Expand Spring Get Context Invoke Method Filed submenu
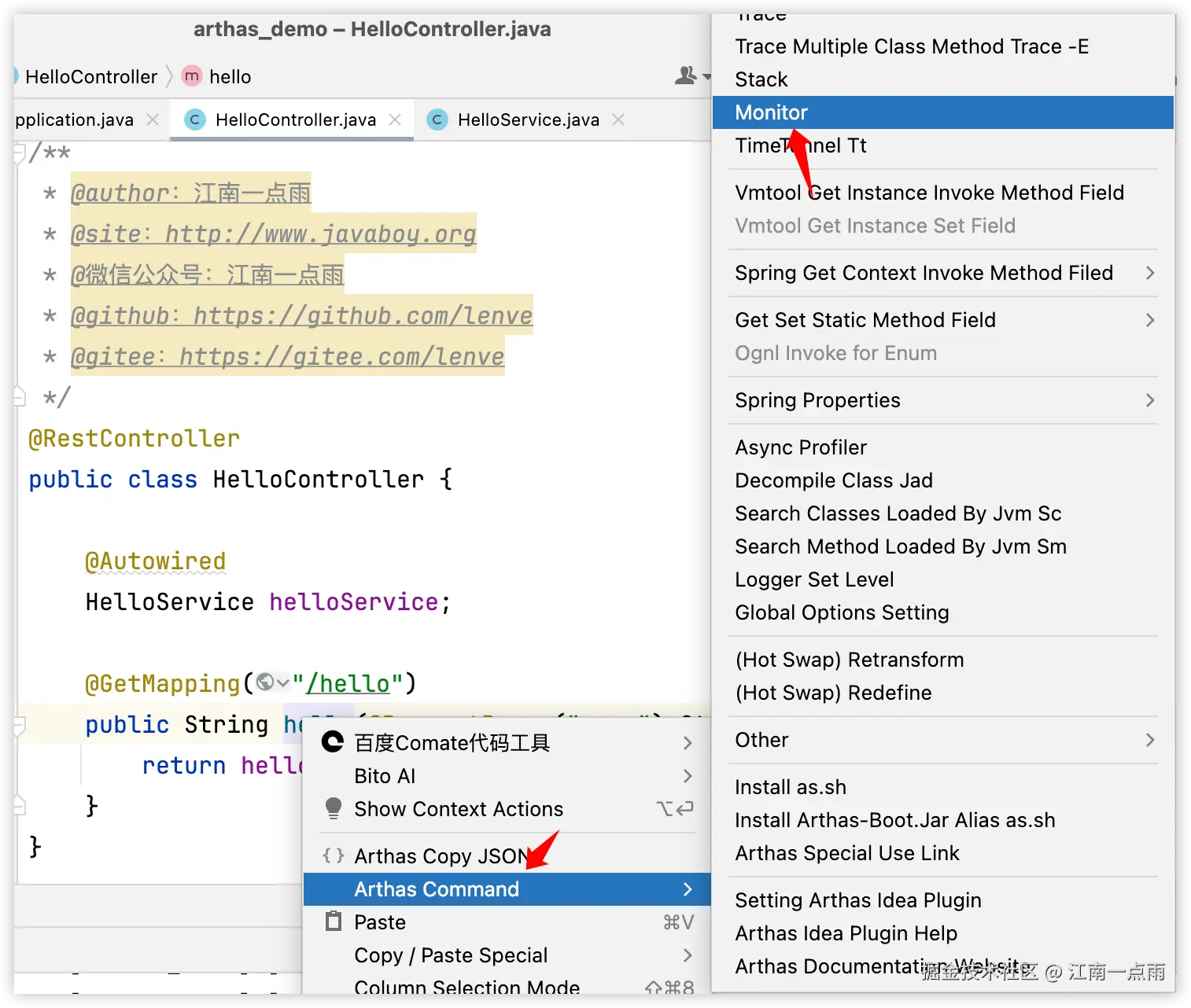 coord(943,273)
